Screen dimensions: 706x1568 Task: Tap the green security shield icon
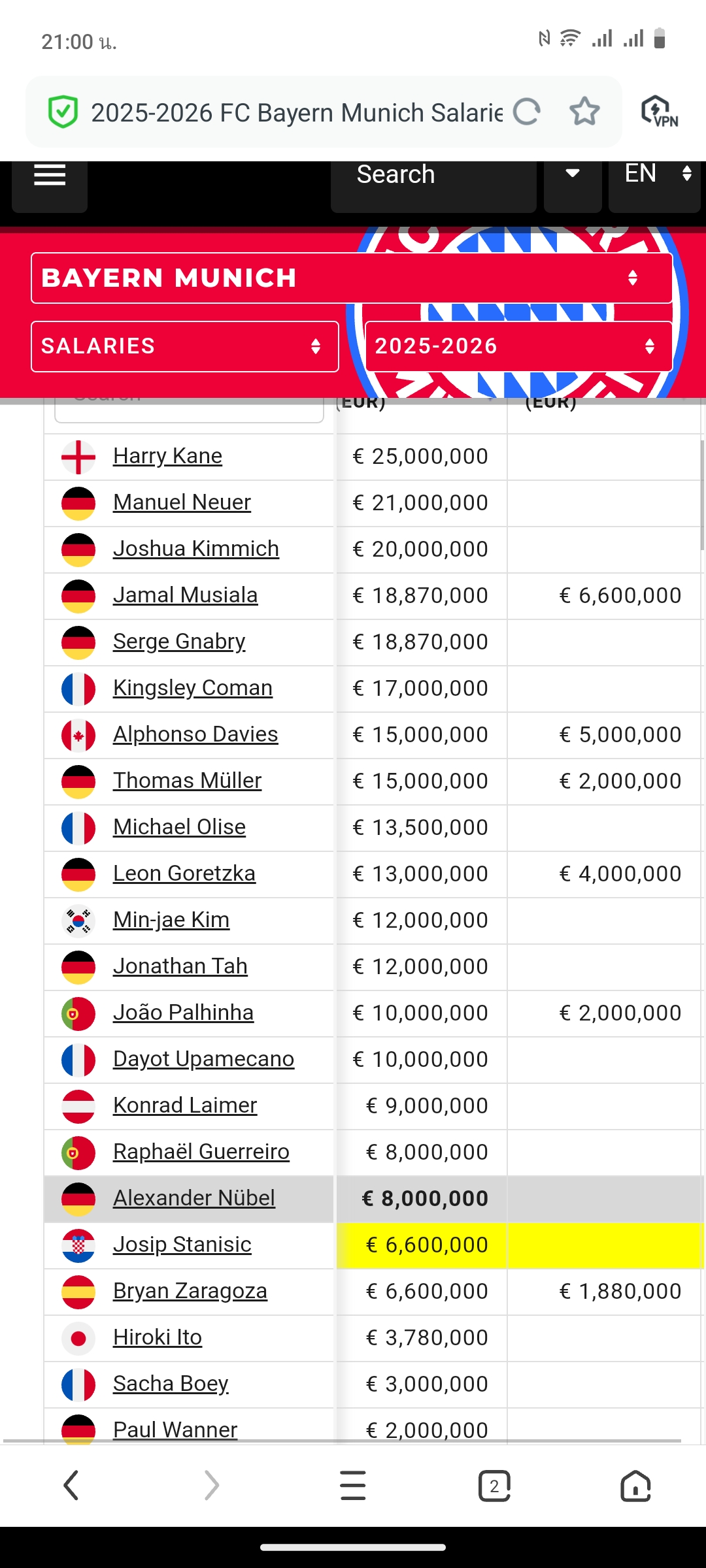[x=63, y=112]
